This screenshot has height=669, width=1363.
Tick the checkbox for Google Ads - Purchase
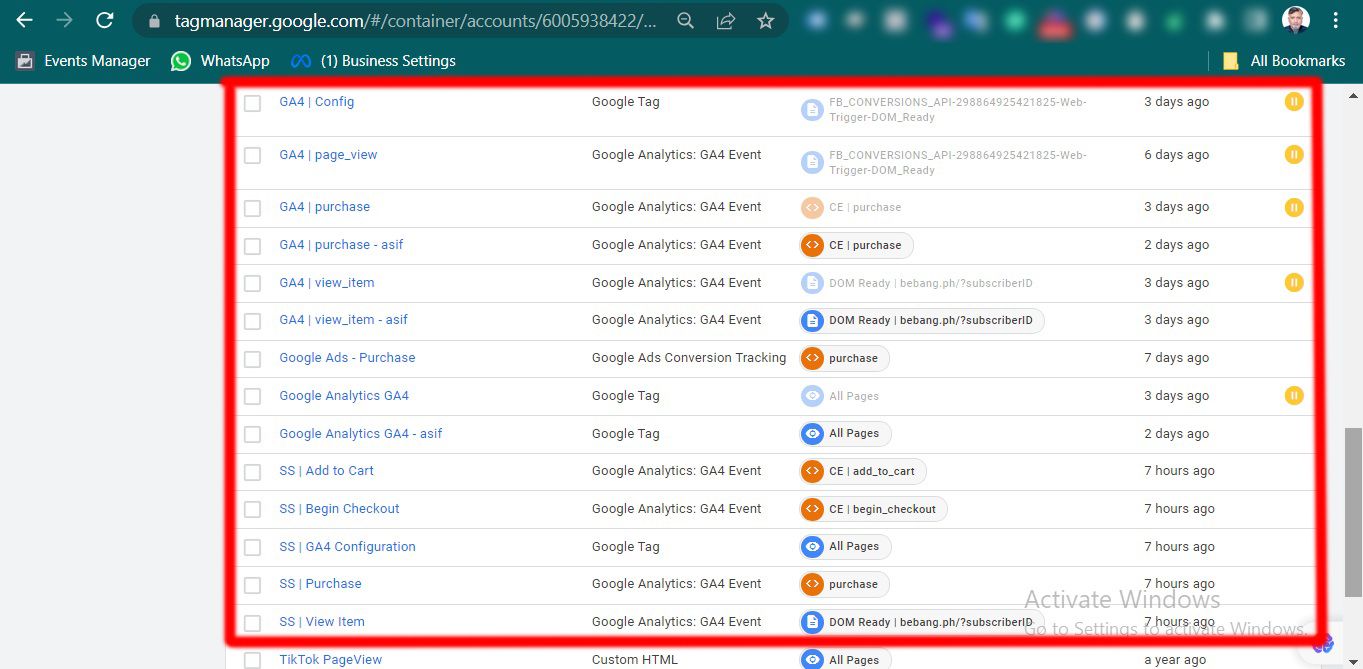point(252,359)
